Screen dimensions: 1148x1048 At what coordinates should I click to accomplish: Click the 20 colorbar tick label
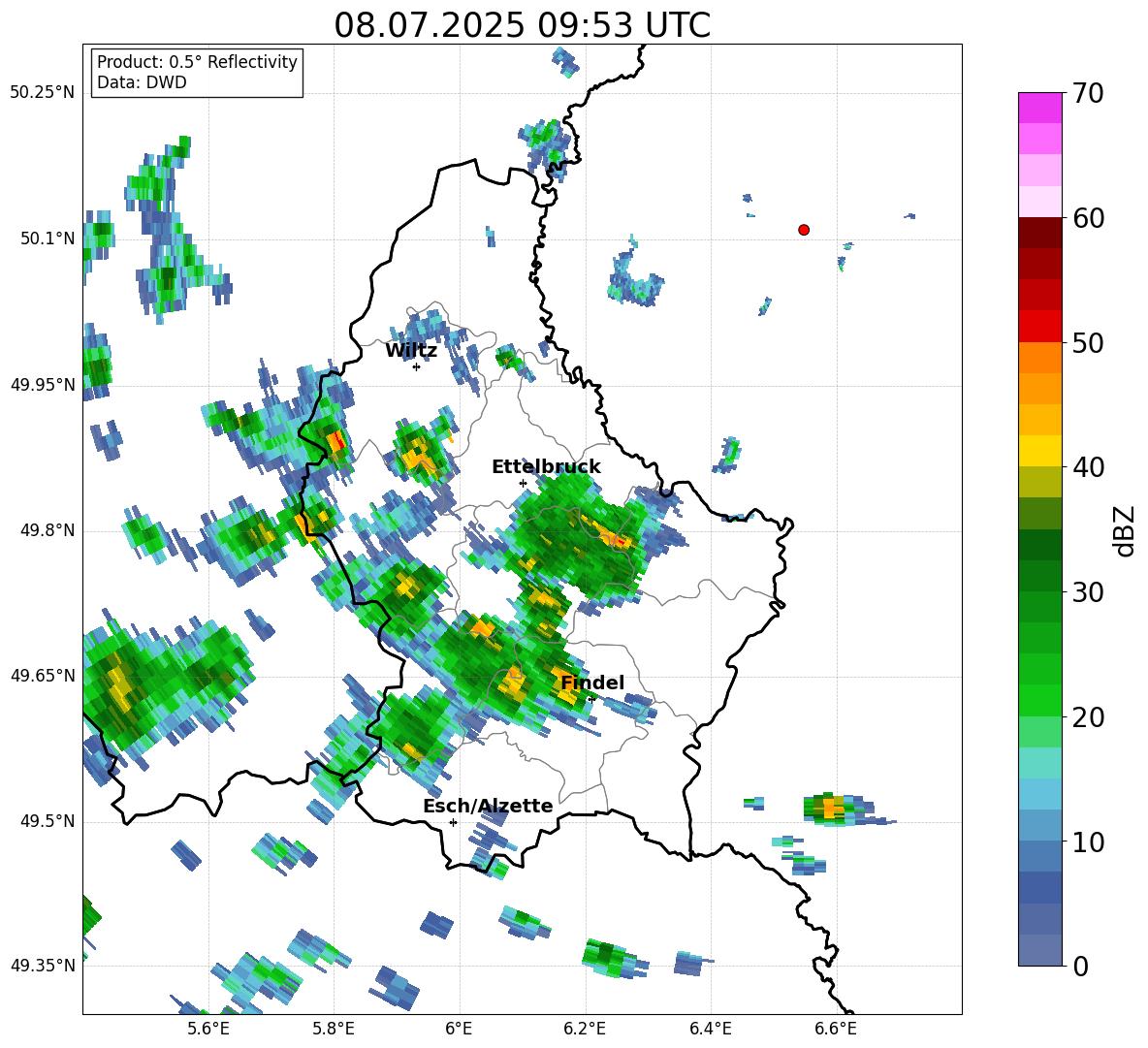click(1088, 717)
